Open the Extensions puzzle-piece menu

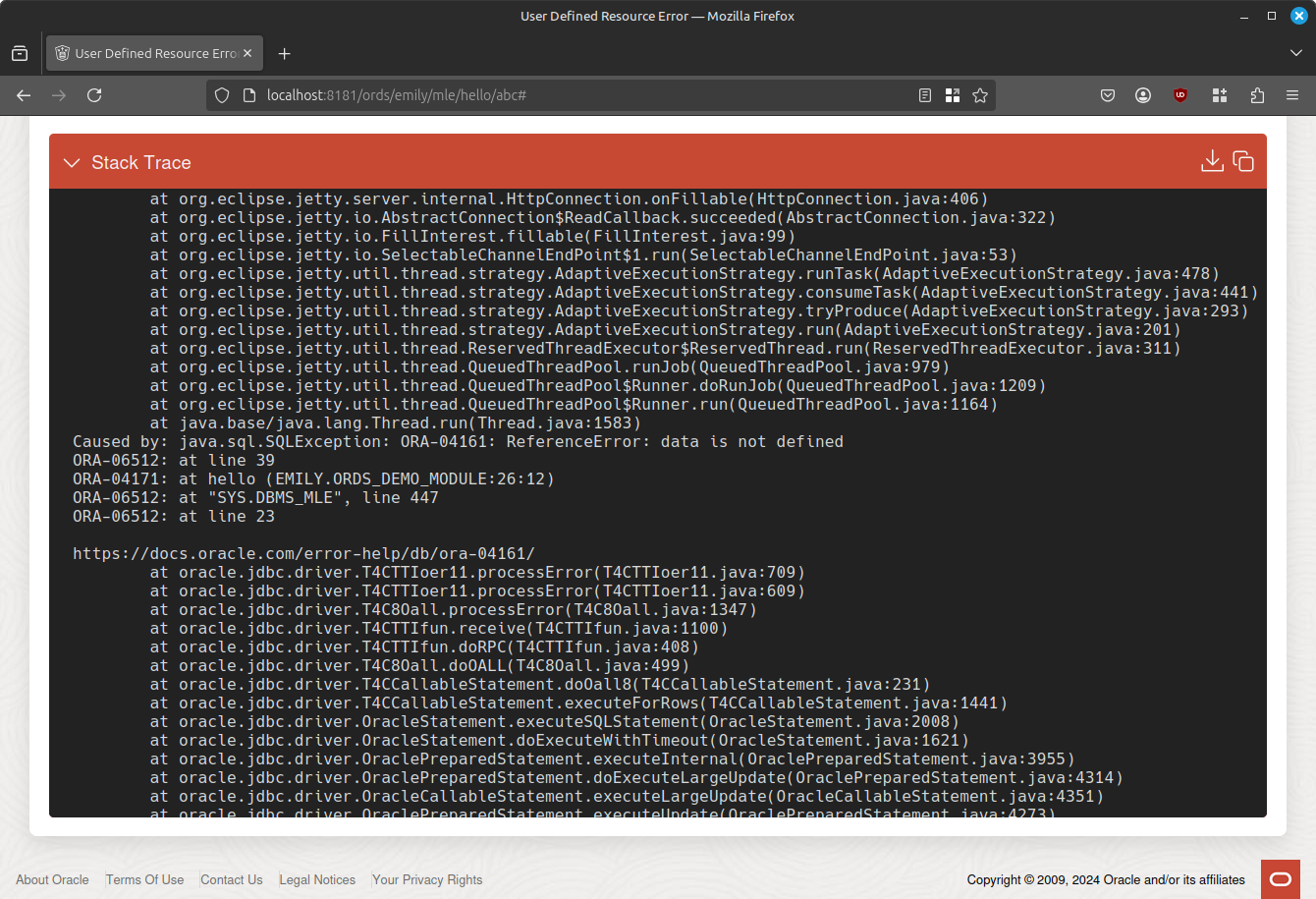point(1257,95)
